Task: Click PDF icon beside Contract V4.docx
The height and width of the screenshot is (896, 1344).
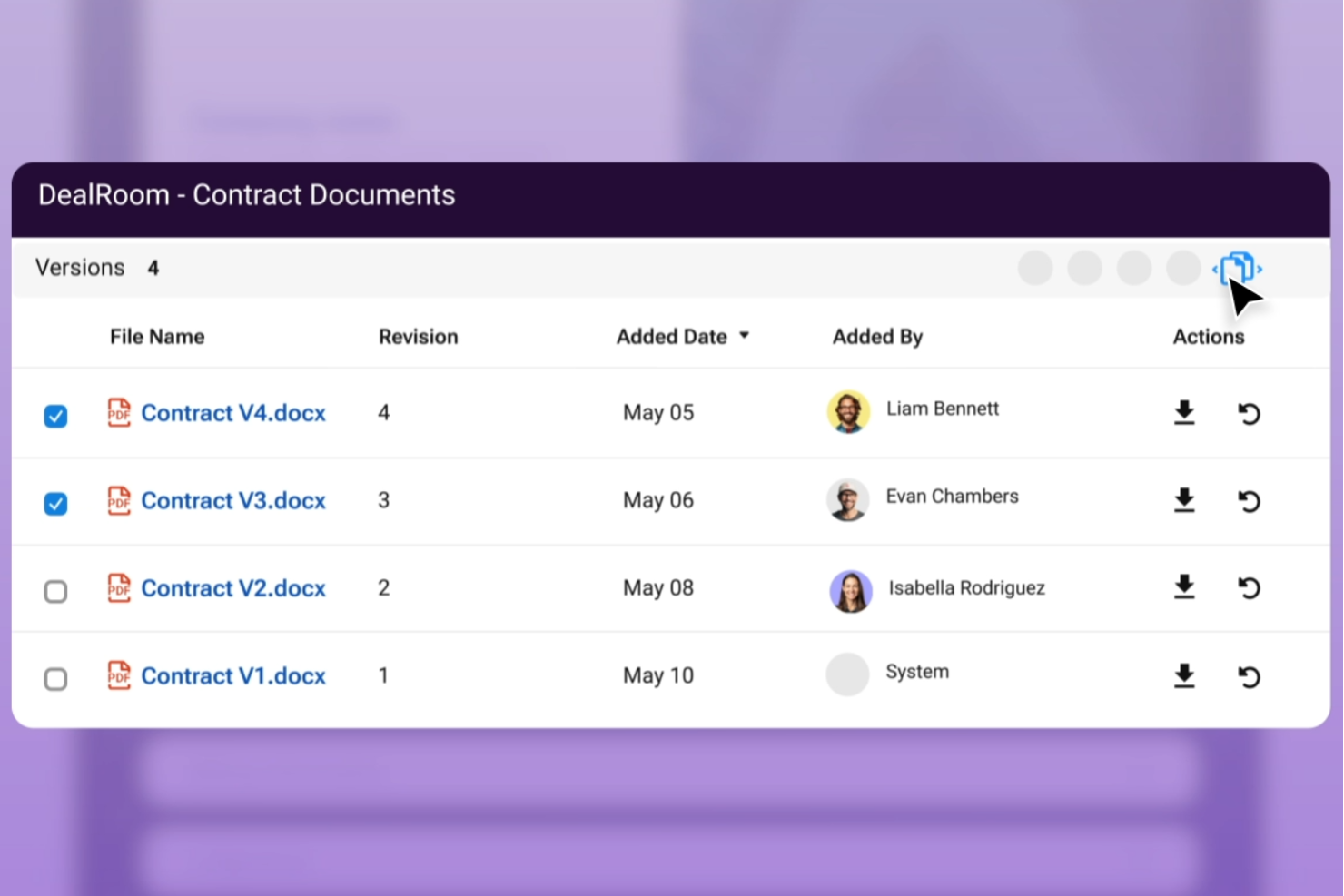Action: [x=119, y=412]
